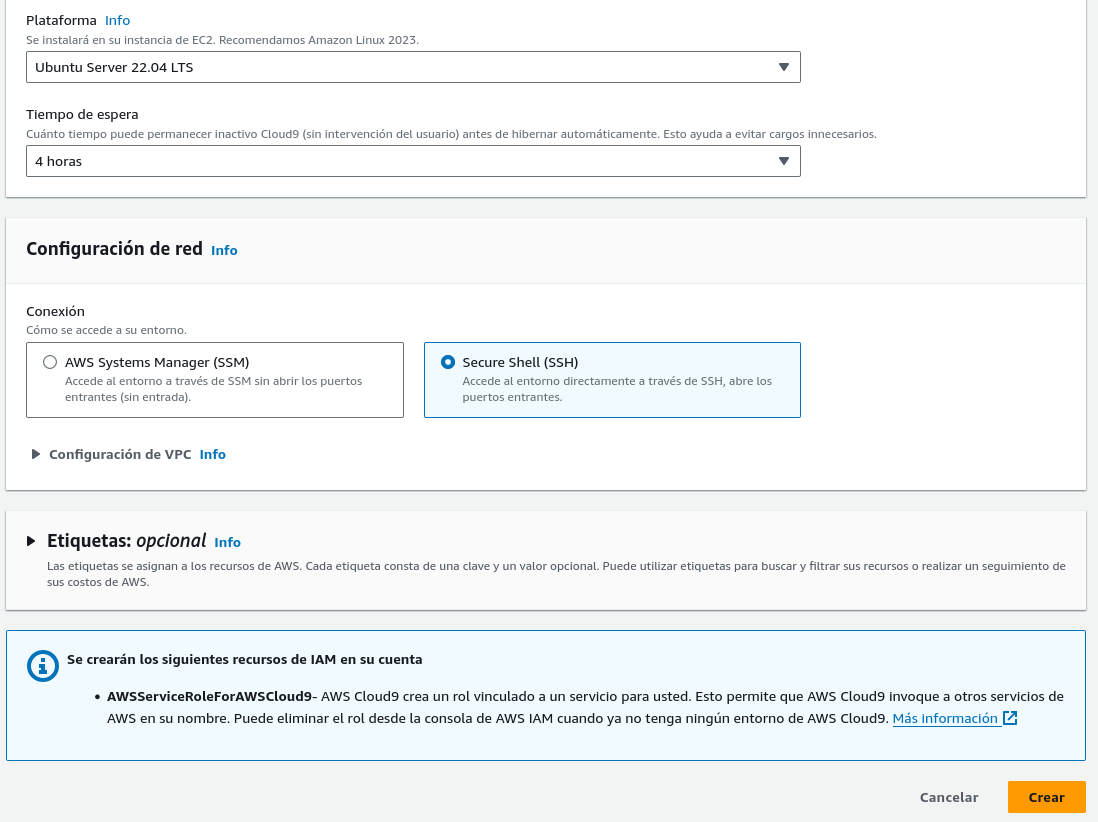Click Info link beside Configuración de red
Screen dimensions: 1098x822
click(x=224, y=250)
